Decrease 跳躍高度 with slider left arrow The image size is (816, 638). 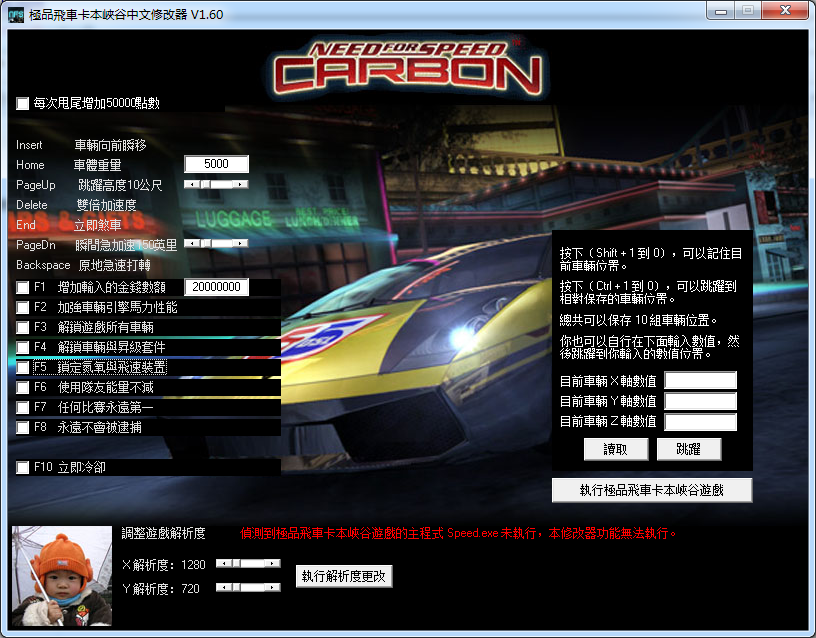[193, 184]
